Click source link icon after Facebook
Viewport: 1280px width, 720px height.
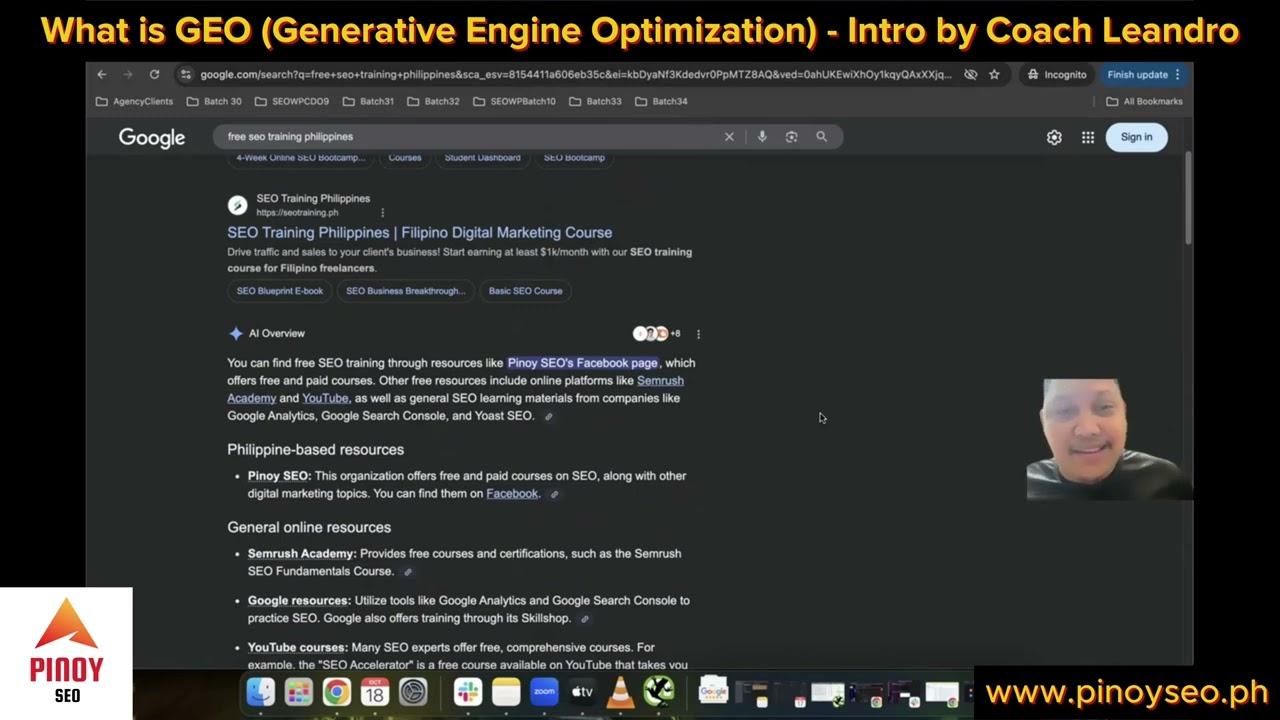click(554, 494)
